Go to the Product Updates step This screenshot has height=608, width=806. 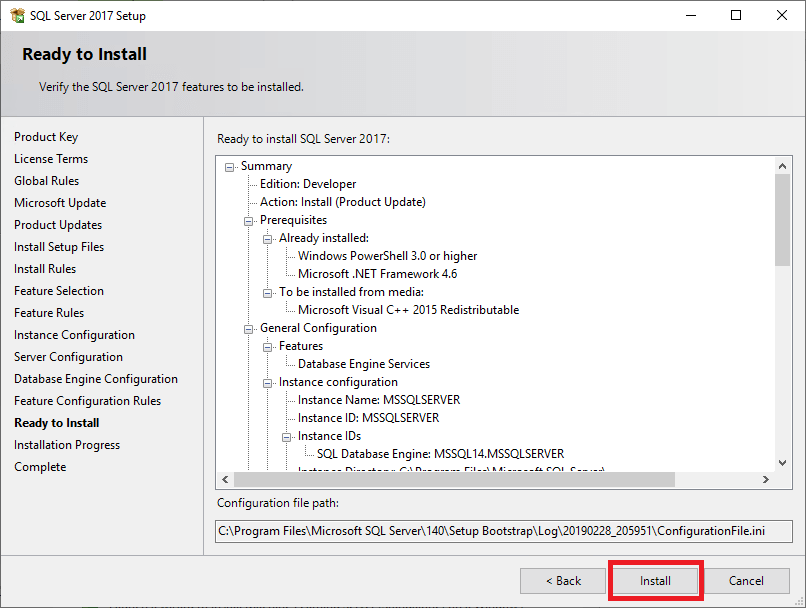click(58, 225)
